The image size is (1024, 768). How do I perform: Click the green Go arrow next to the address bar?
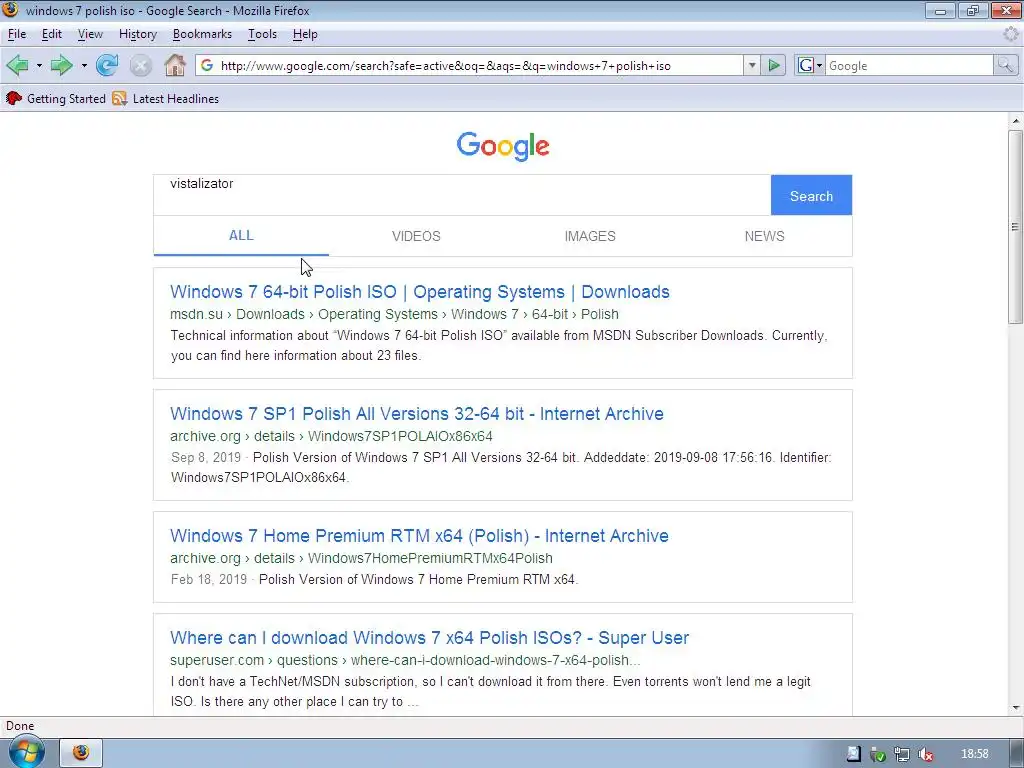774,65
